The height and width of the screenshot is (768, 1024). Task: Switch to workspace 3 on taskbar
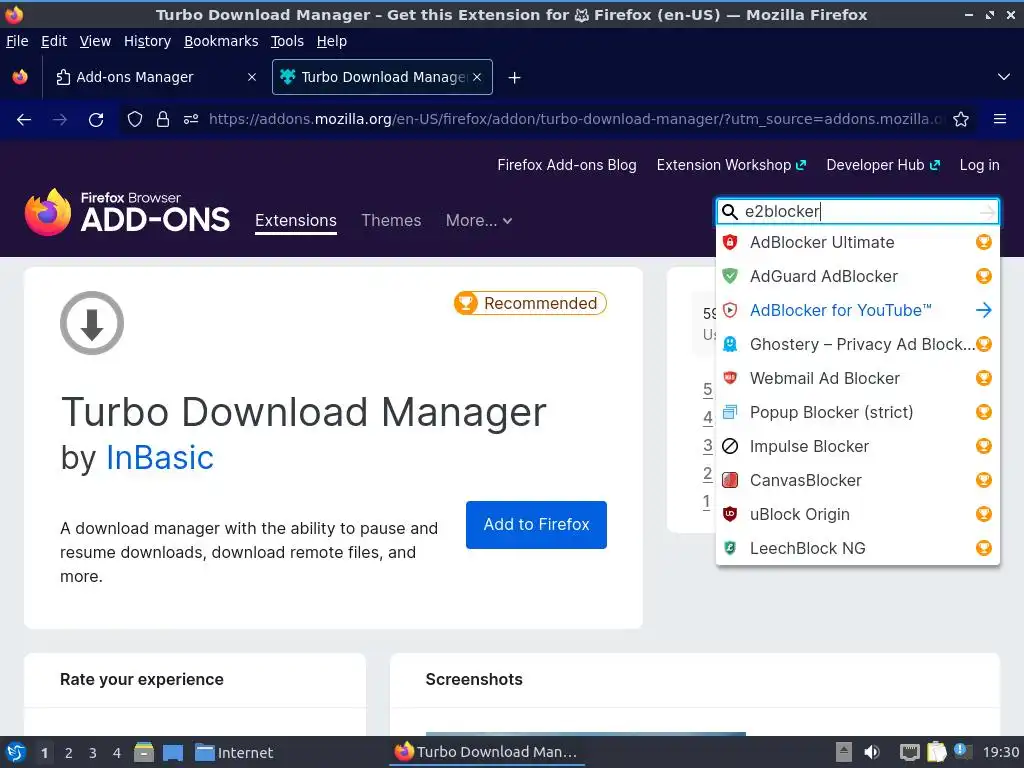93,753
